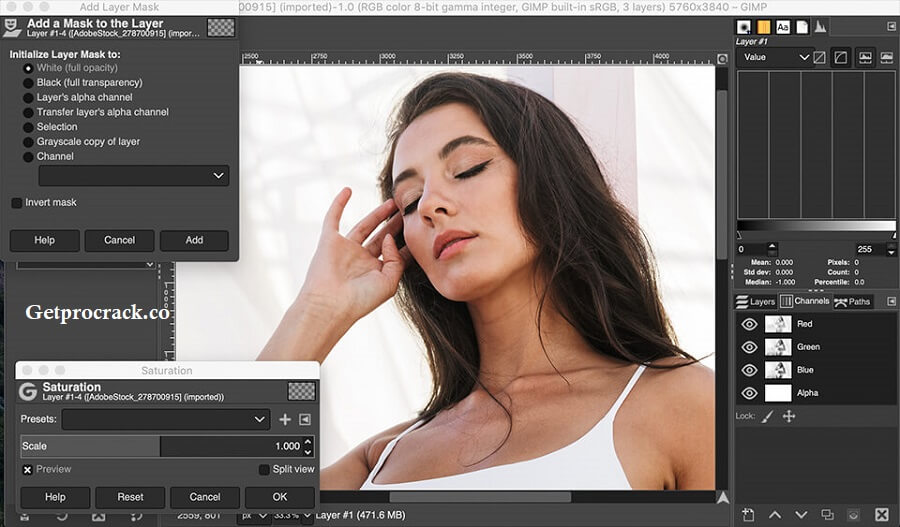Select Layer's alpha channel radio option
This screenshot has width=900, height=527.
tap(28, 98)
